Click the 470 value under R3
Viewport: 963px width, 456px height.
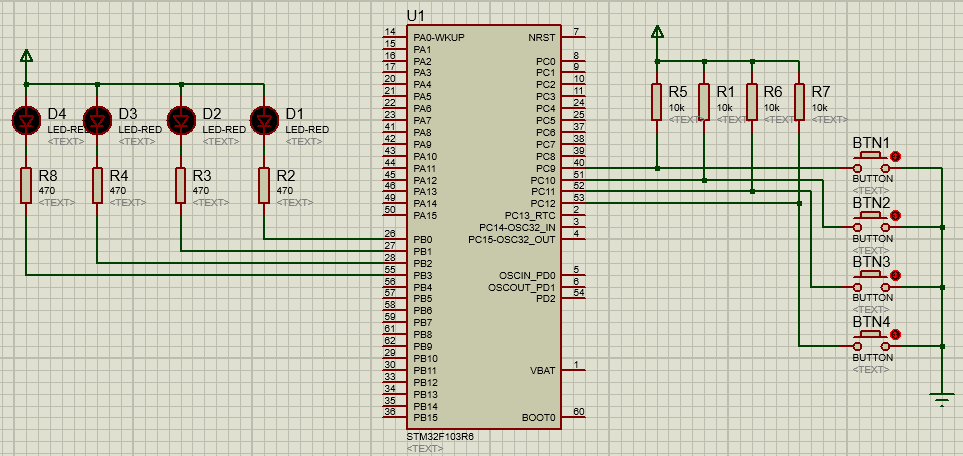pyautogui.click(x=200, y=191)
